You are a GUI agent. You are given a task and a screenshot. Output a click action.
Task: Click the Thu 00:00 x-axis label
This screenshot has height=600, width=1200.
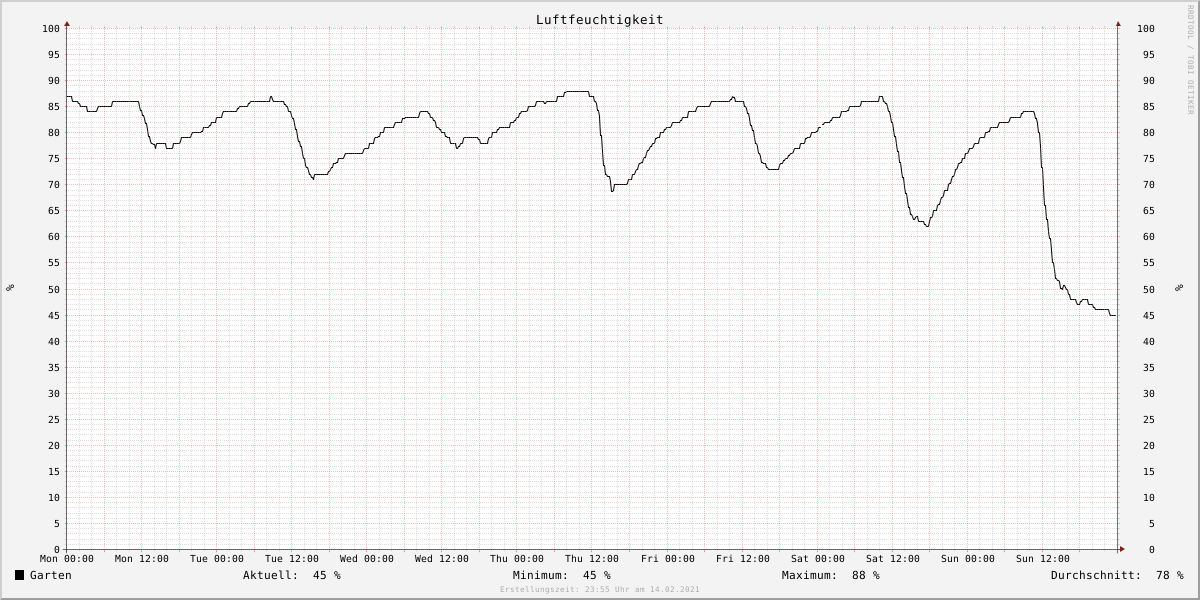pyautogui.click(x=517, y=559)
